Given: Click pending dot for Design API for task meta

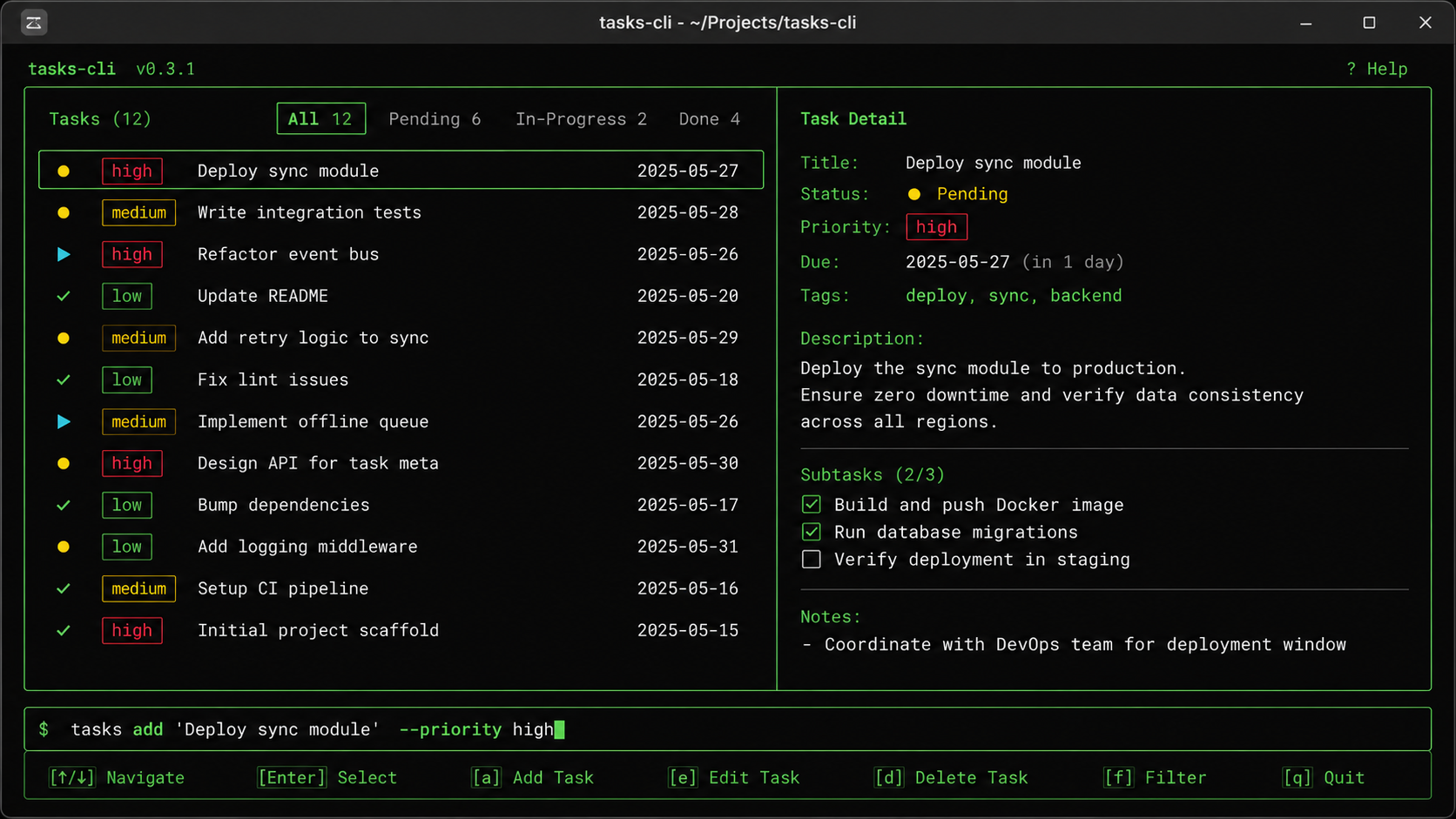Looking at the screenshot, I should point(64,464).
